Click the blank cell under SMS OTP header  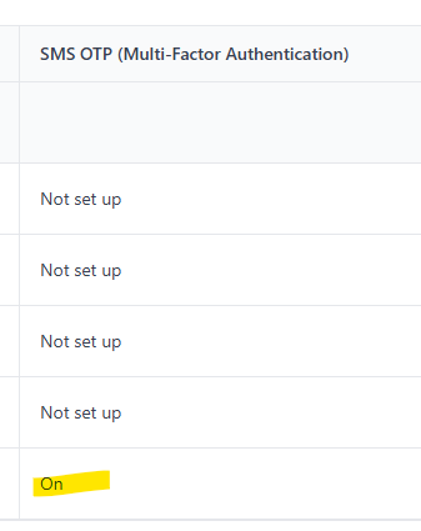coord(220,122)
